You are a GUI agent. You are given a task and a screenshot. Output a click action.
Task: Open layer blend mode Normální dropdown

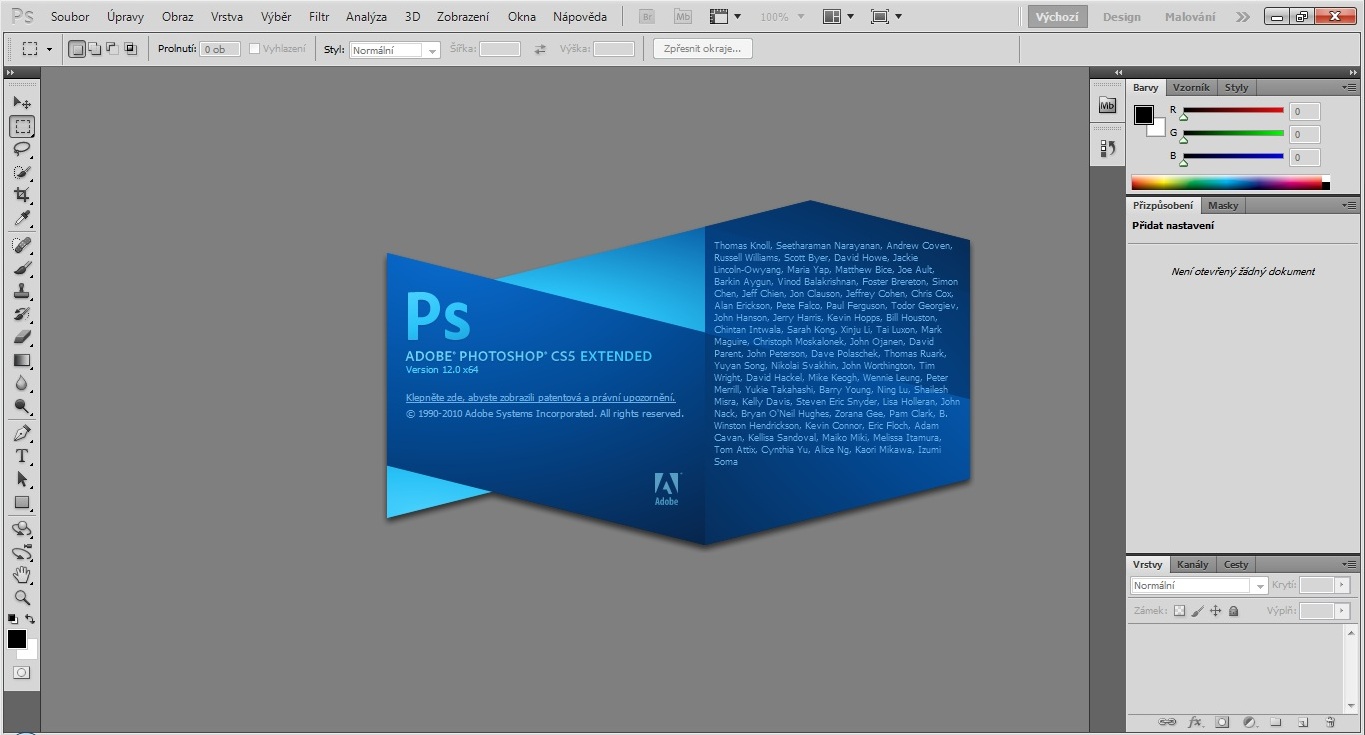coord(1198,586)
